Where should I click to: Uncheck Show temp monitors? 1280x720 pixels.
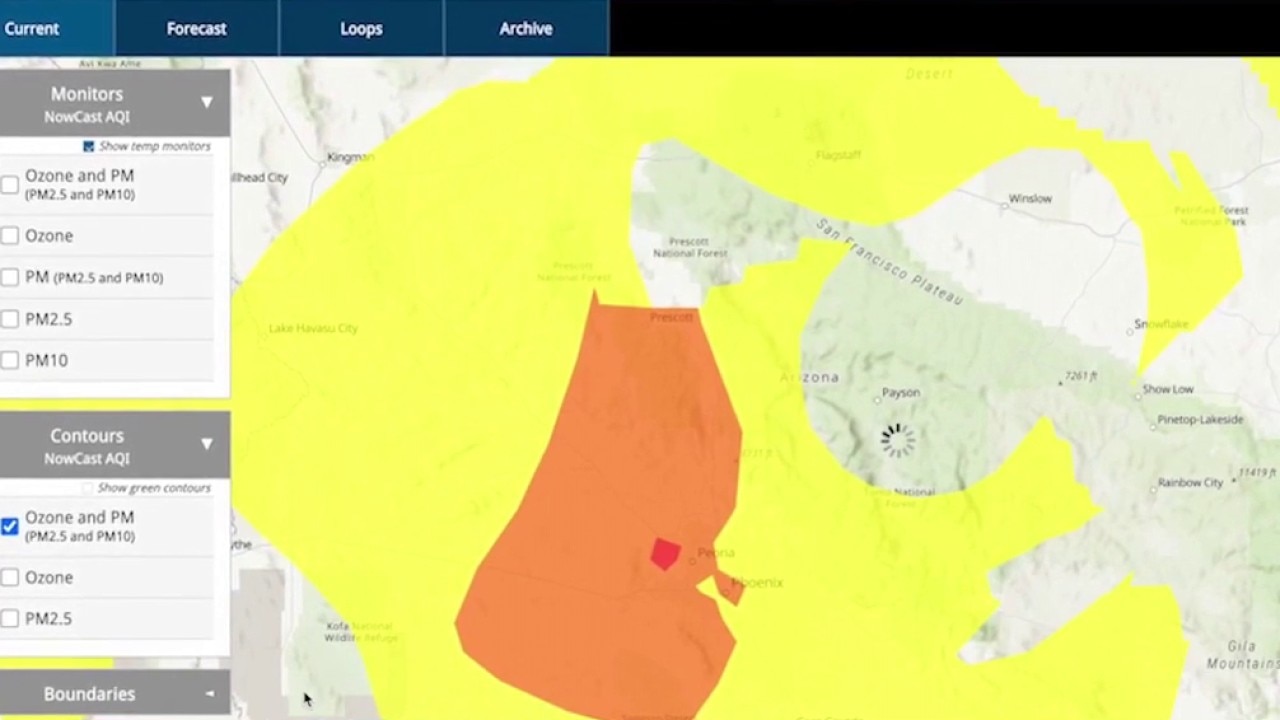coord(89,146)
